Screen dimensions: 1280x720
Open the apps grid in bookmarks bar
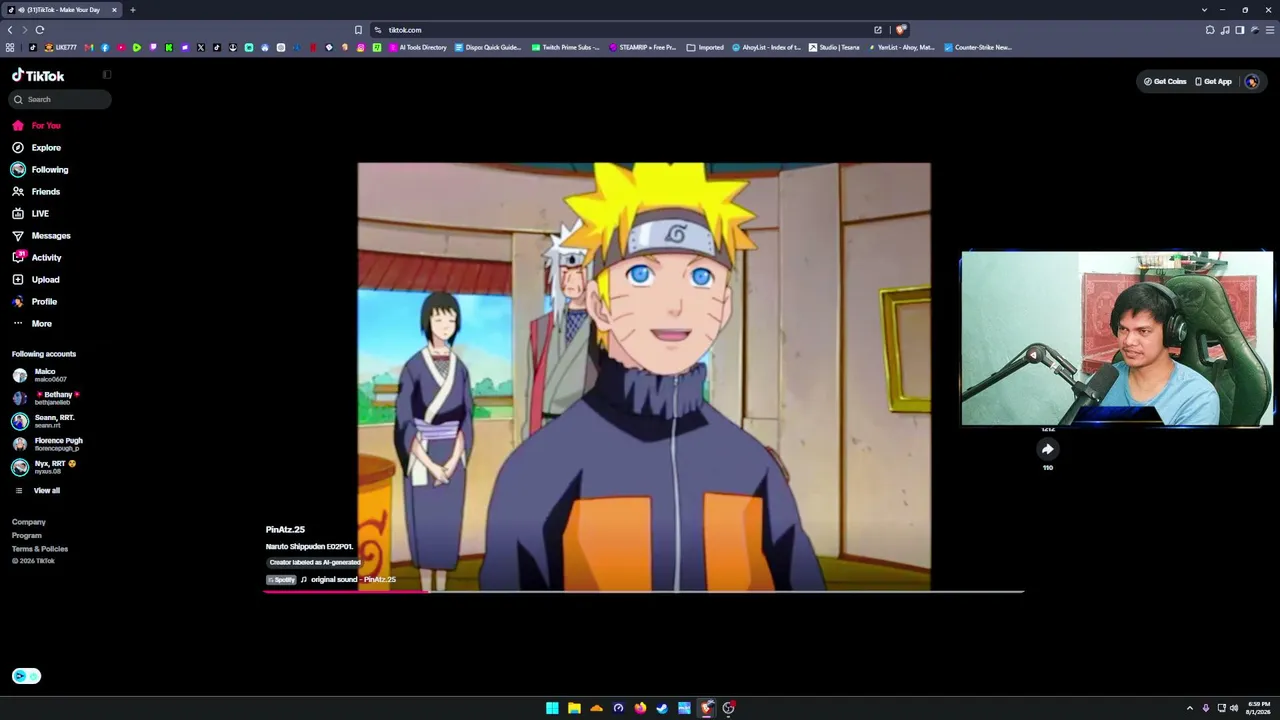tap(10, 47)
